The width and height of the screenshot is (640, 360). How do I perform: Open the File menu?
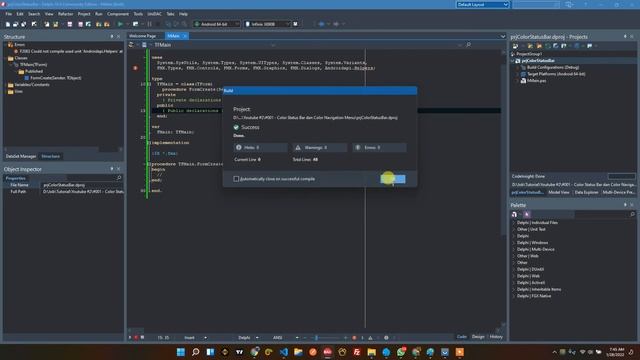click(x=9, y=14)
